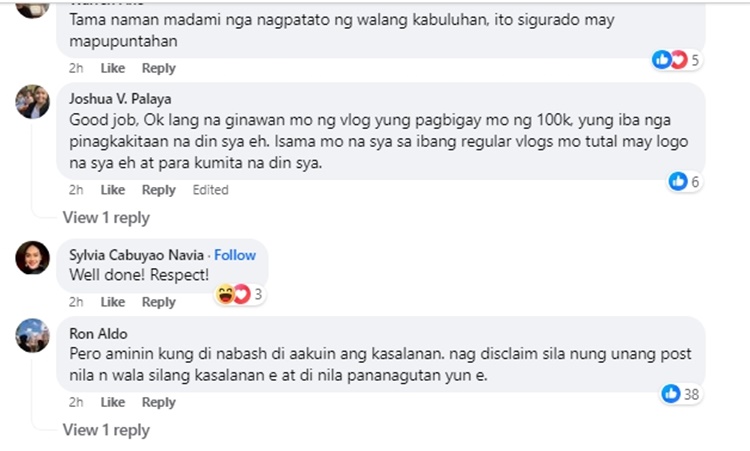Viewport: 750px width, 451px height.
Task: Like the 'Well done! Respect!' comment
Action: tap(113, 302)
